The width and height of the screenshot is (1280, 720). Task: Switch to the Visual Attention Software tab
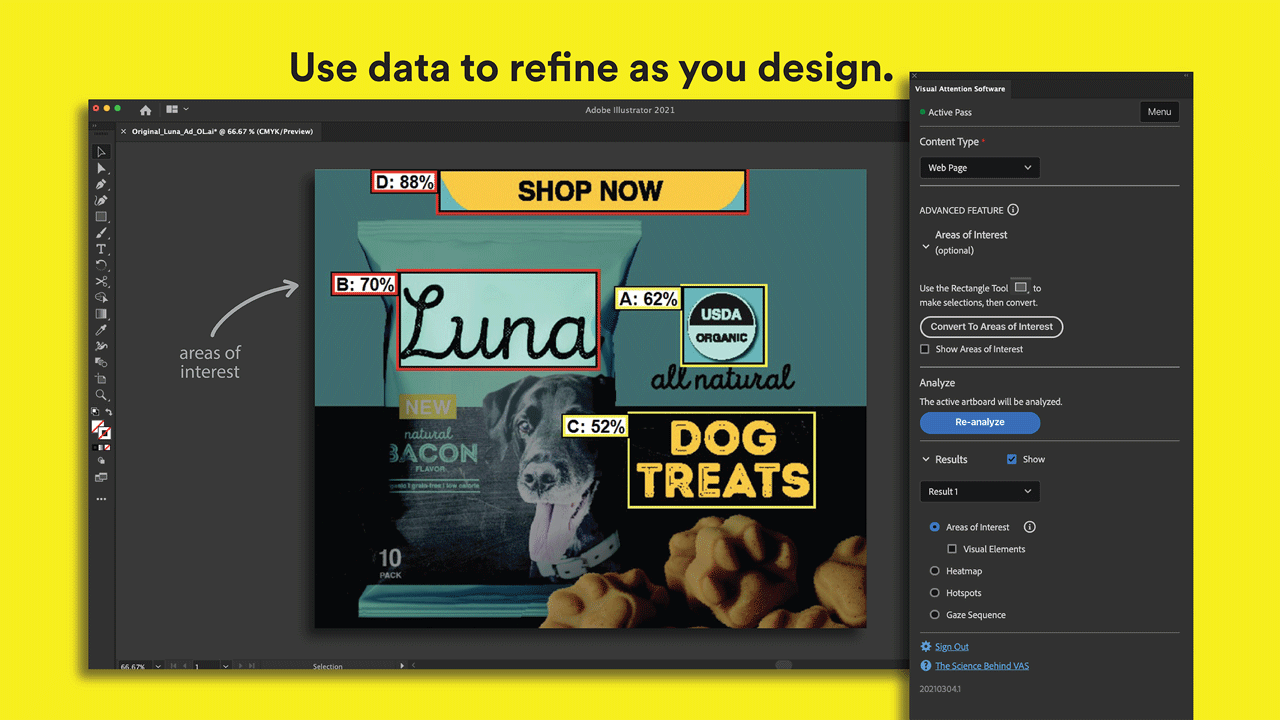click(x=960, y=89)
